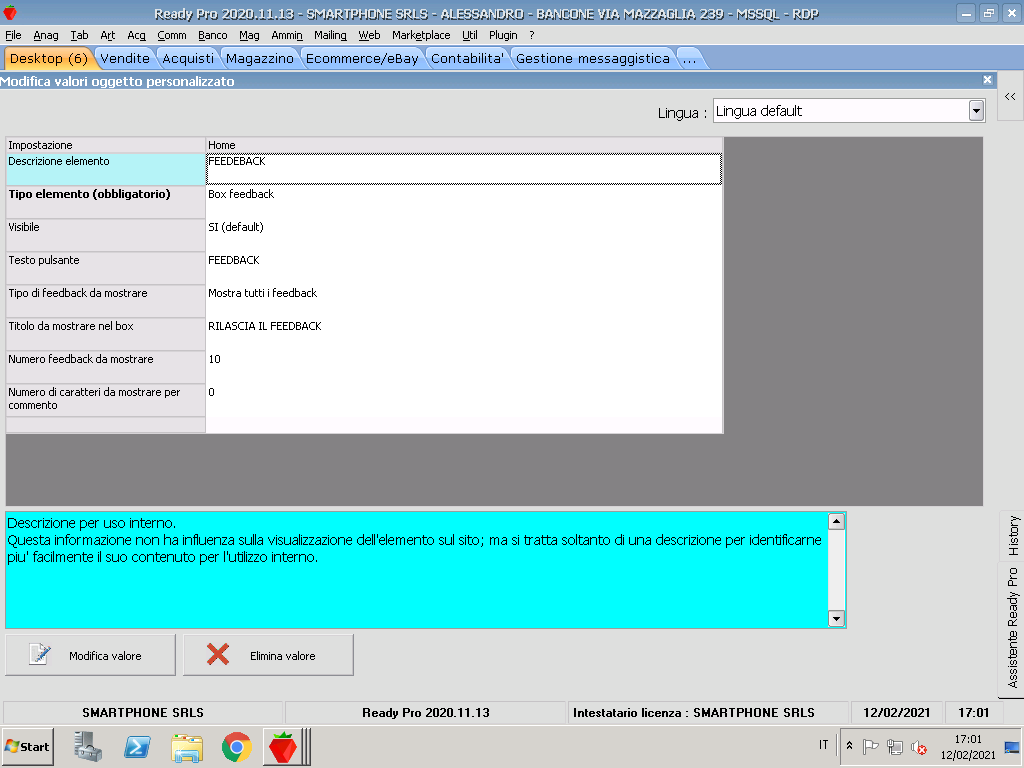Switch to the Desktop (6) tab

(49, 58)
